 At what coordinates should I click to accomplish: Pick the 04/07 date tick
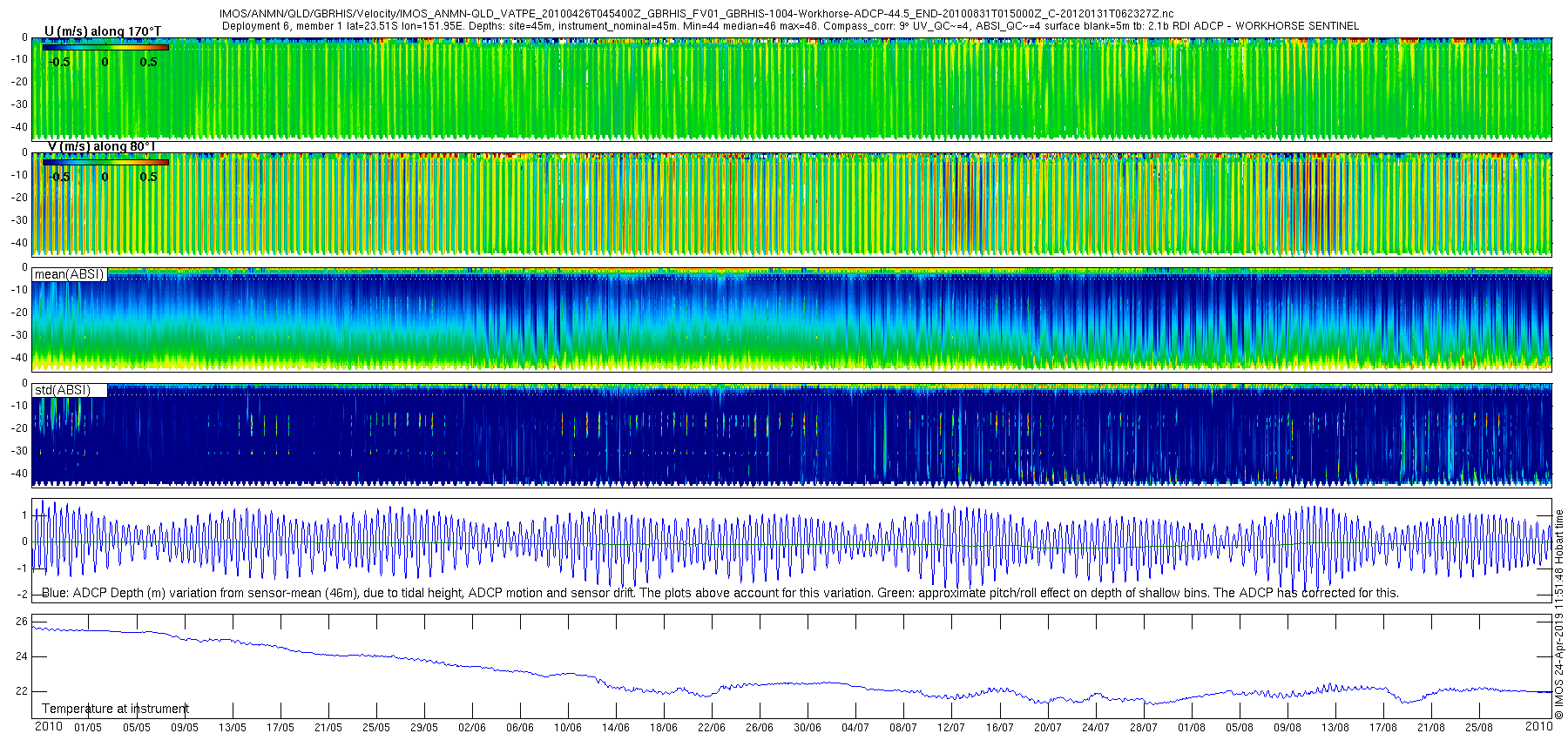pos(855,728)
